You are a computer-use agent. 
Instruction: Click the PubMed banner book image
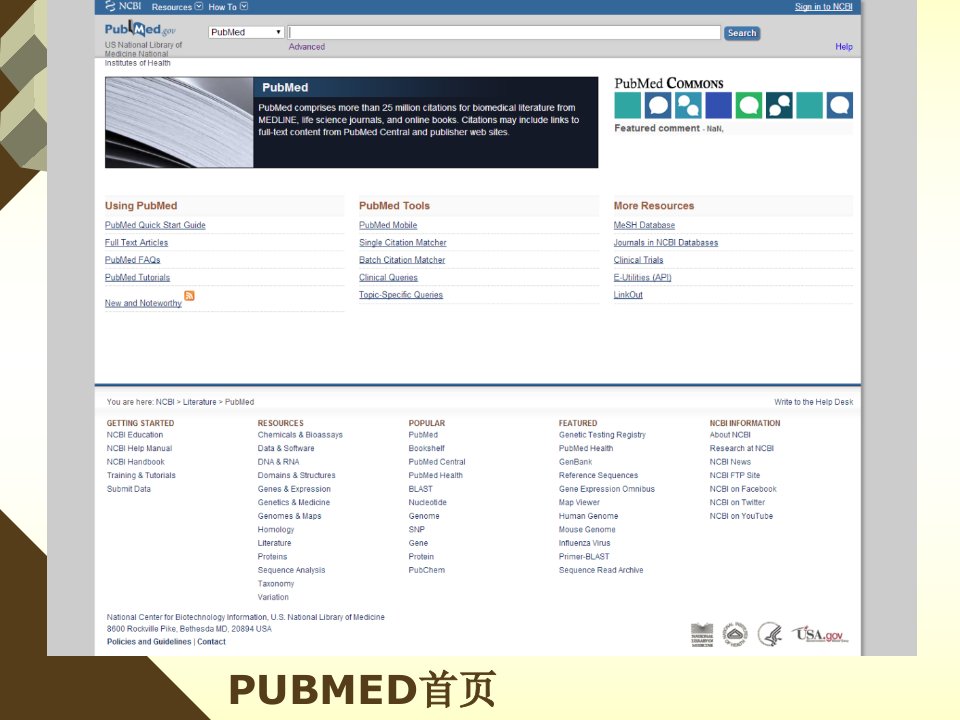pyautogui.click(x=179, y=122)
